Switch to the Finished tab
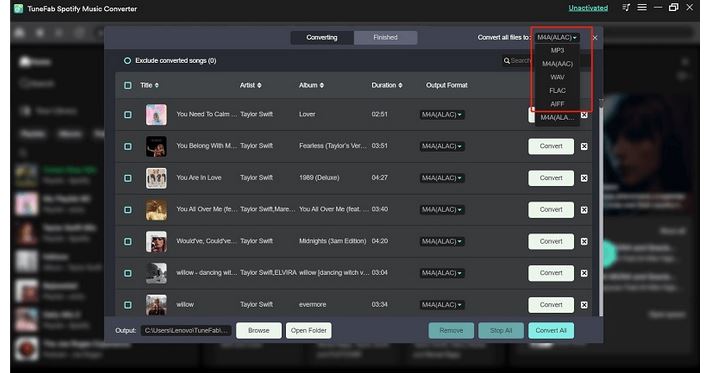This screenshot has height=373, width=704. point(385,38)
